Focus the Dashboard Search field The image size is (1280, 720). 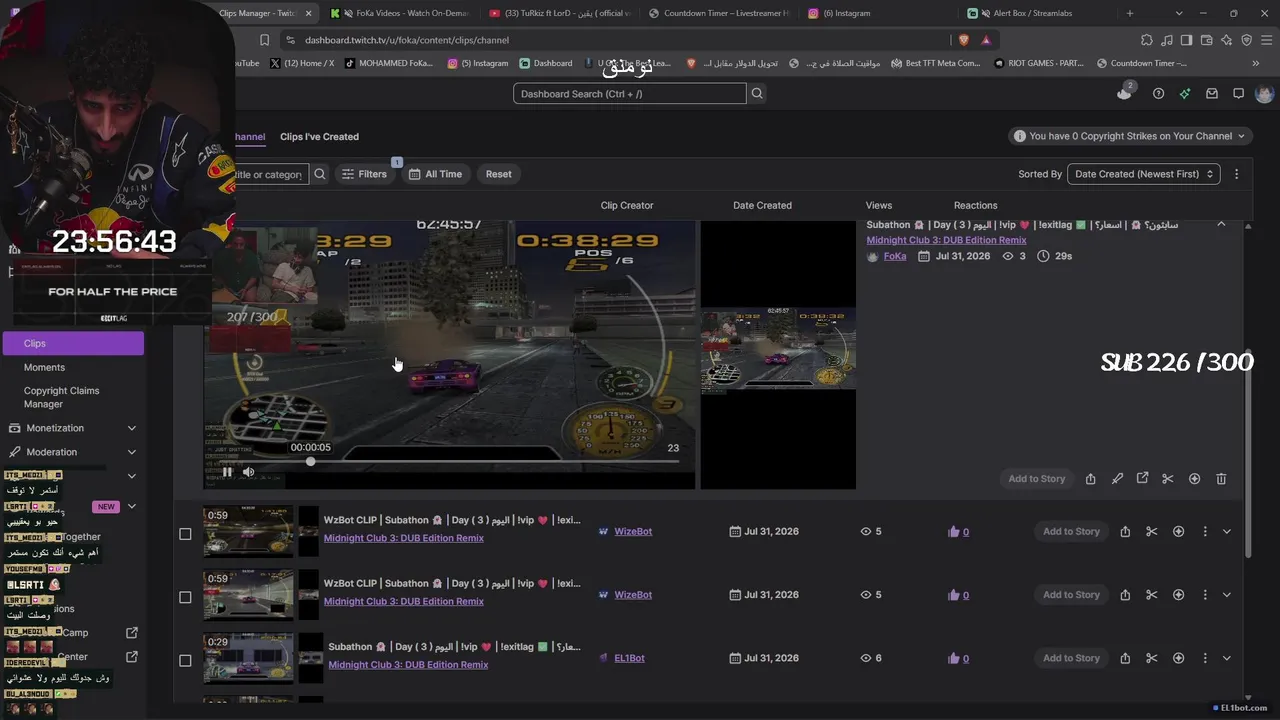(630, 93)
